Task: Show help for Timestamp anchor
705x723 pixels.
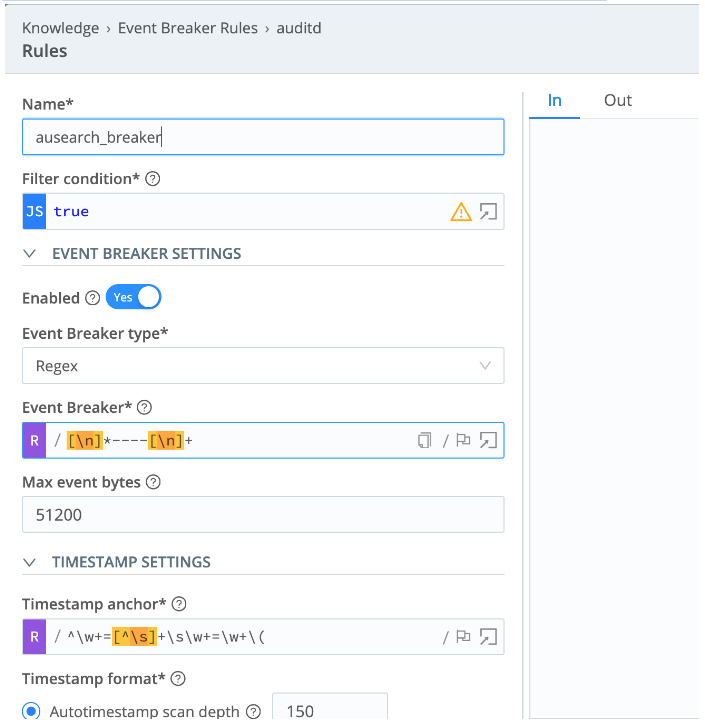Action: point(179,604)
